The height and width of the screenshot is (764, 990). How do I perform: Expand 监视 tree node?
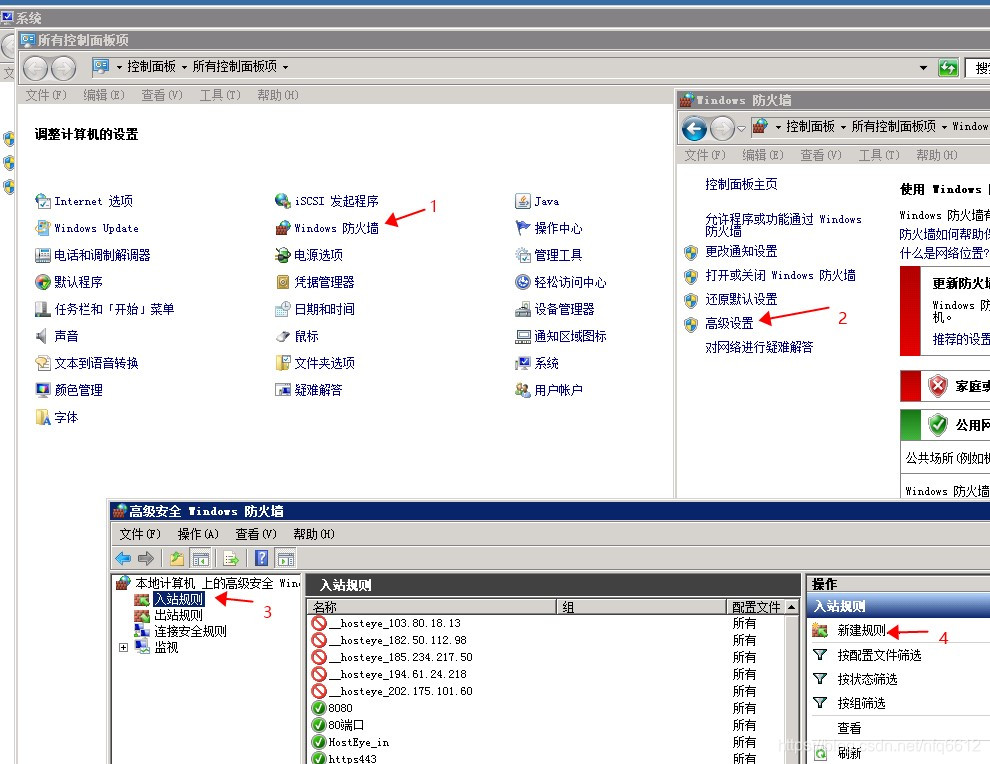click(x=124, y=647)
